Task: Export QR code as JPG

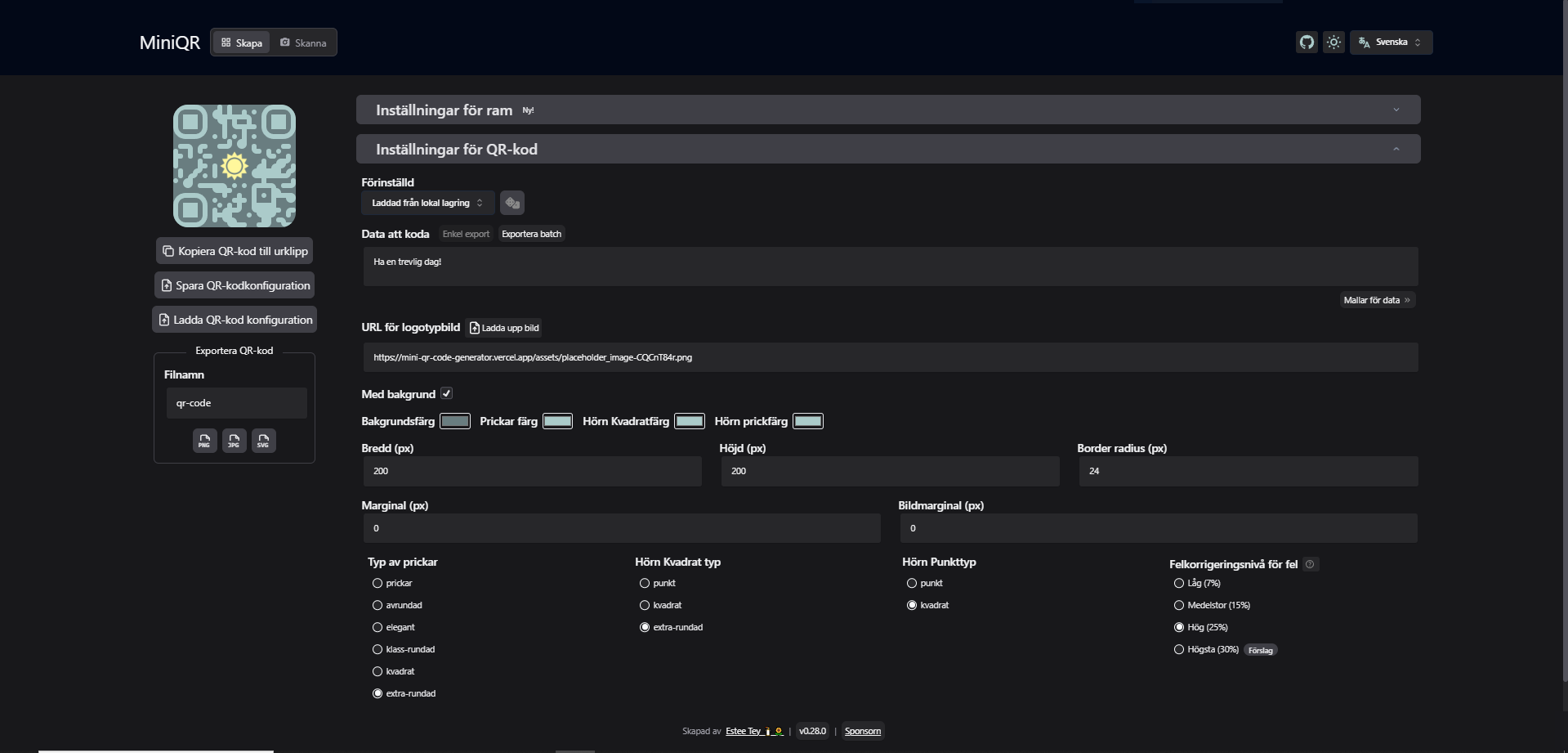Action: (234, 441)
